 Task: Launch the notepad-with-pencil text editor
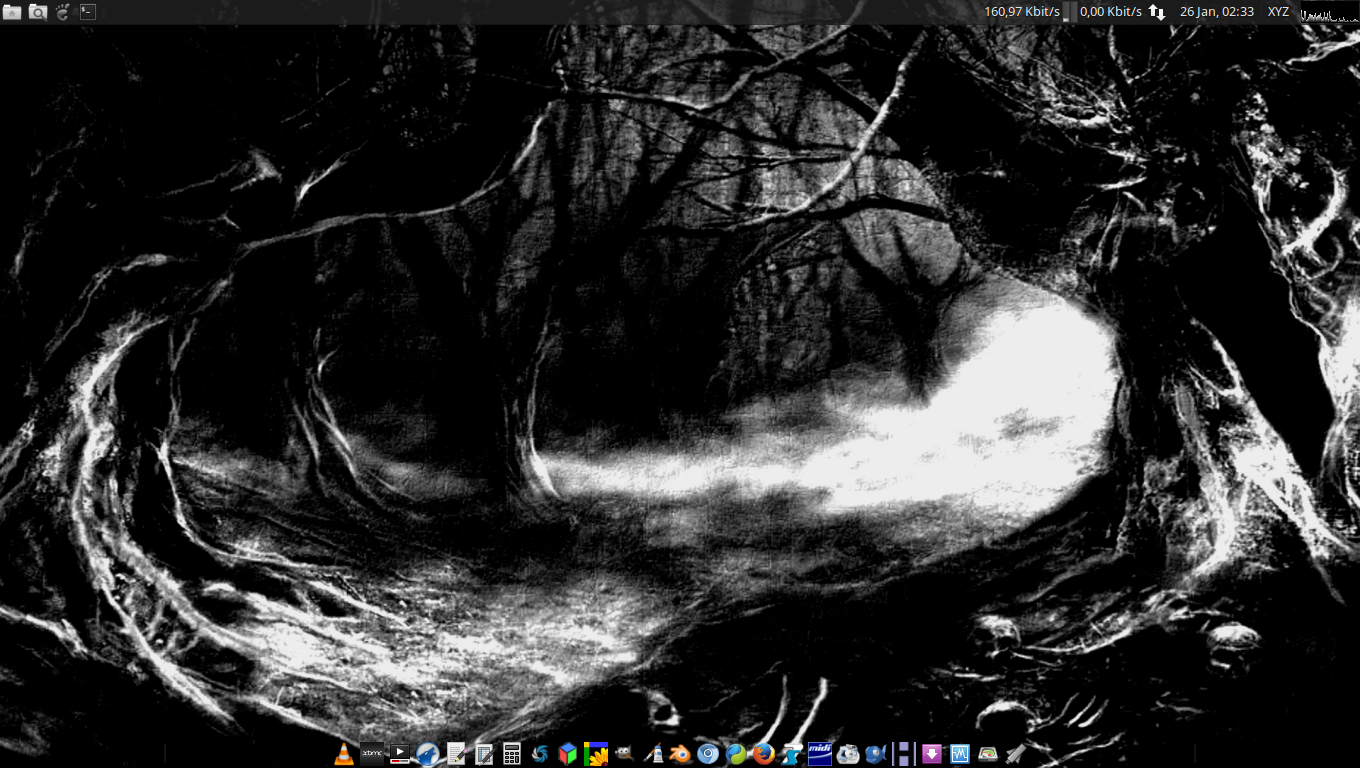pyautogui.click(x=456, y=754)
